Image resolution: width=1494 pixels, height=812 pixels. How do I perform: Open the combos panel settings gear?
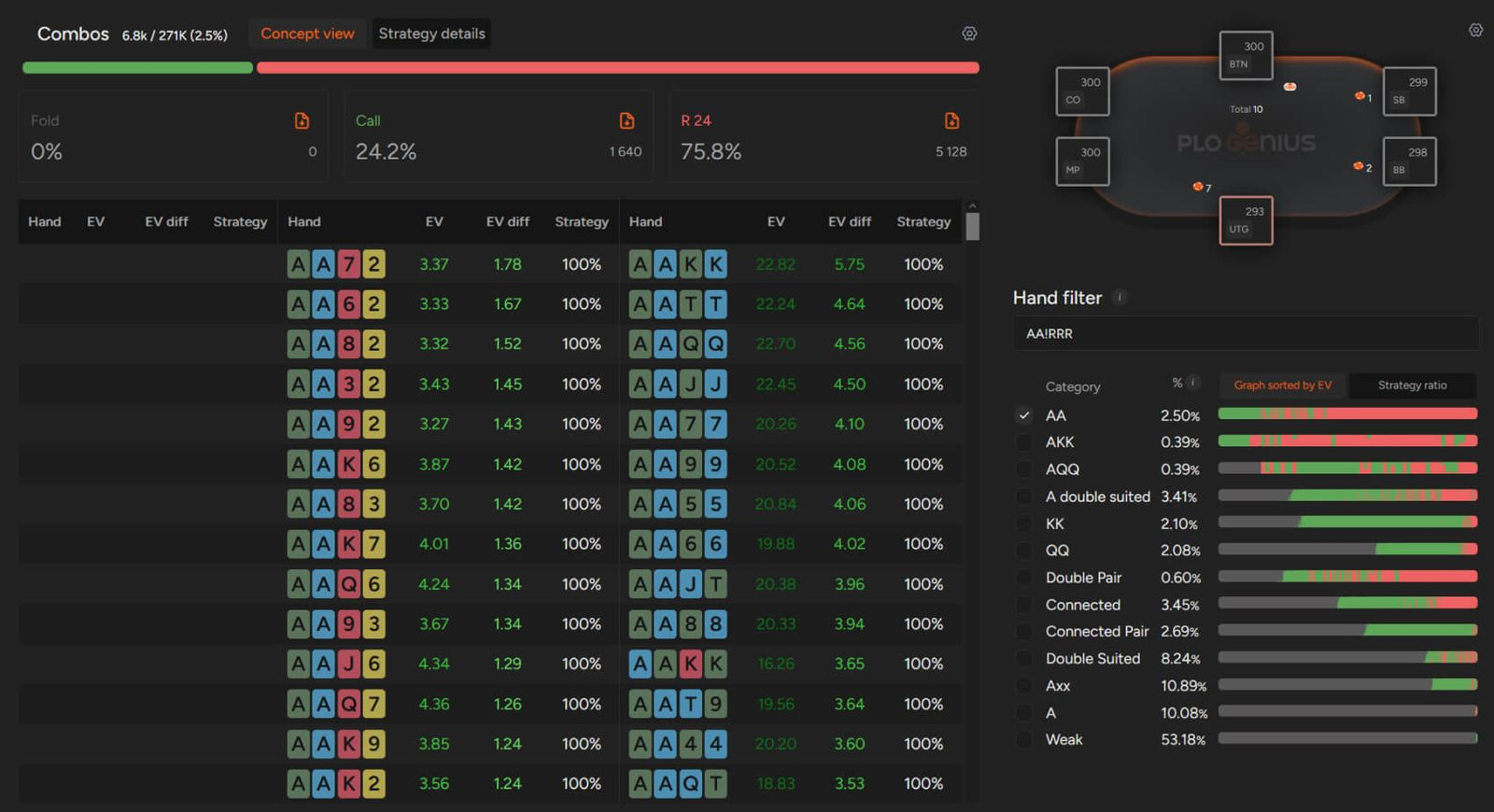(969, 34)
